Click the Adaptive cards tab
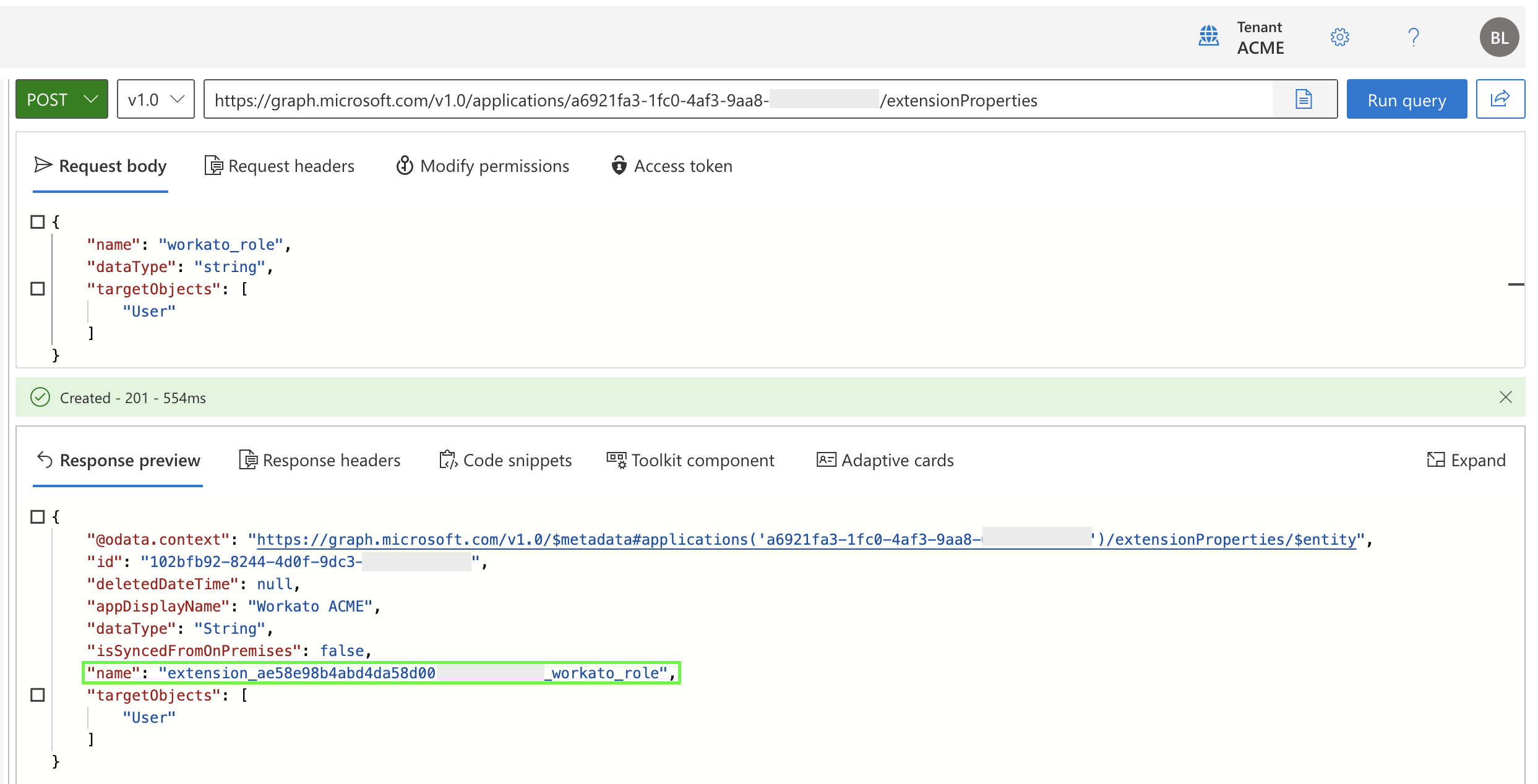1538x784 pixels. point(885,460)
